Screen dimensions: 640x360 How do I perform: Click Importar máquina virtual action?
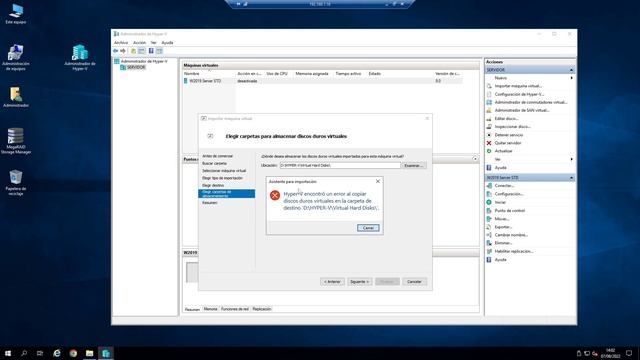coord(518,86)
